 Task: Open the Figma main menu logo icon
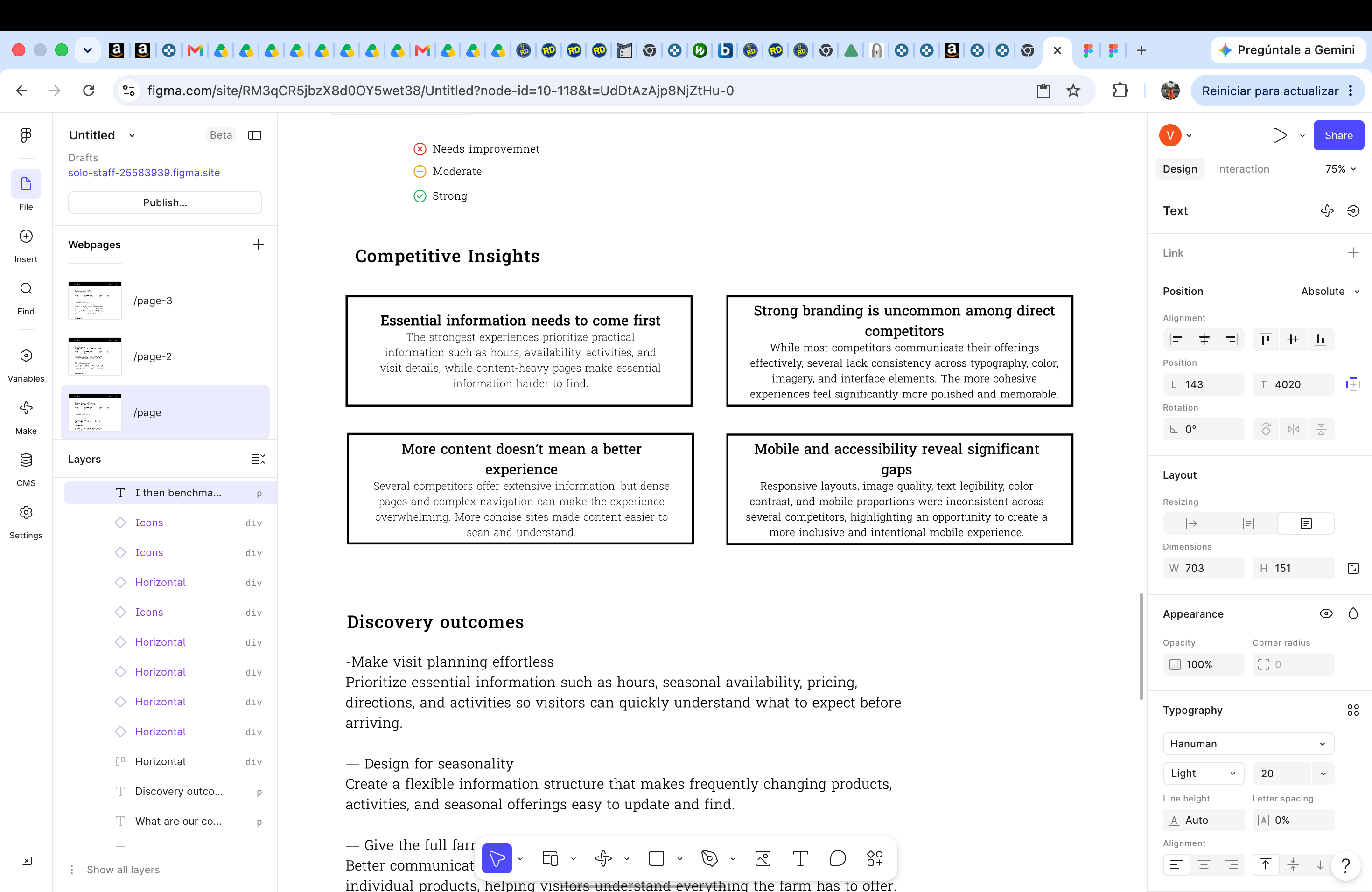pos(26,135)
